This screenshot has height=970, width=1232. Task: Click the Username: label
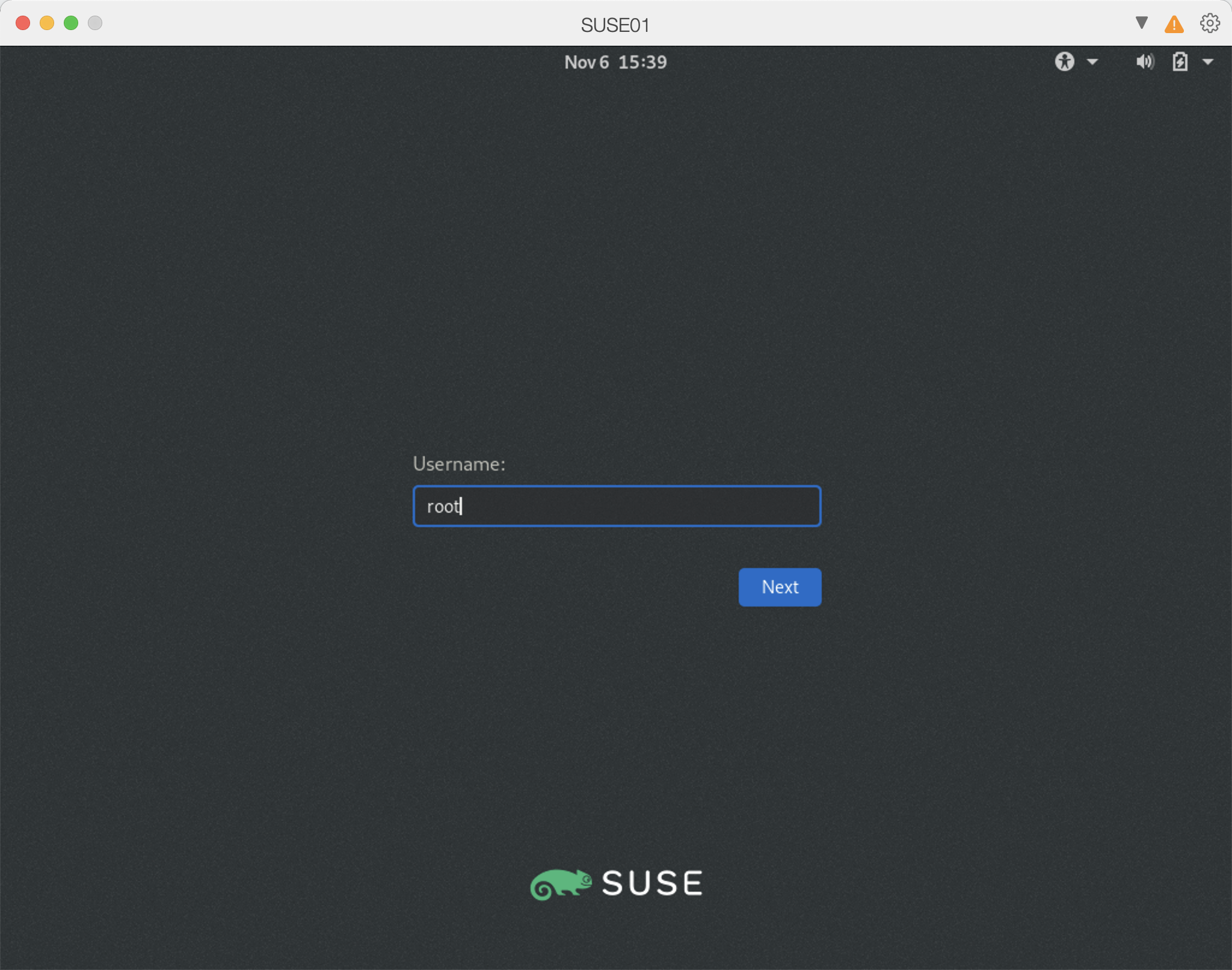coord(459,464)
